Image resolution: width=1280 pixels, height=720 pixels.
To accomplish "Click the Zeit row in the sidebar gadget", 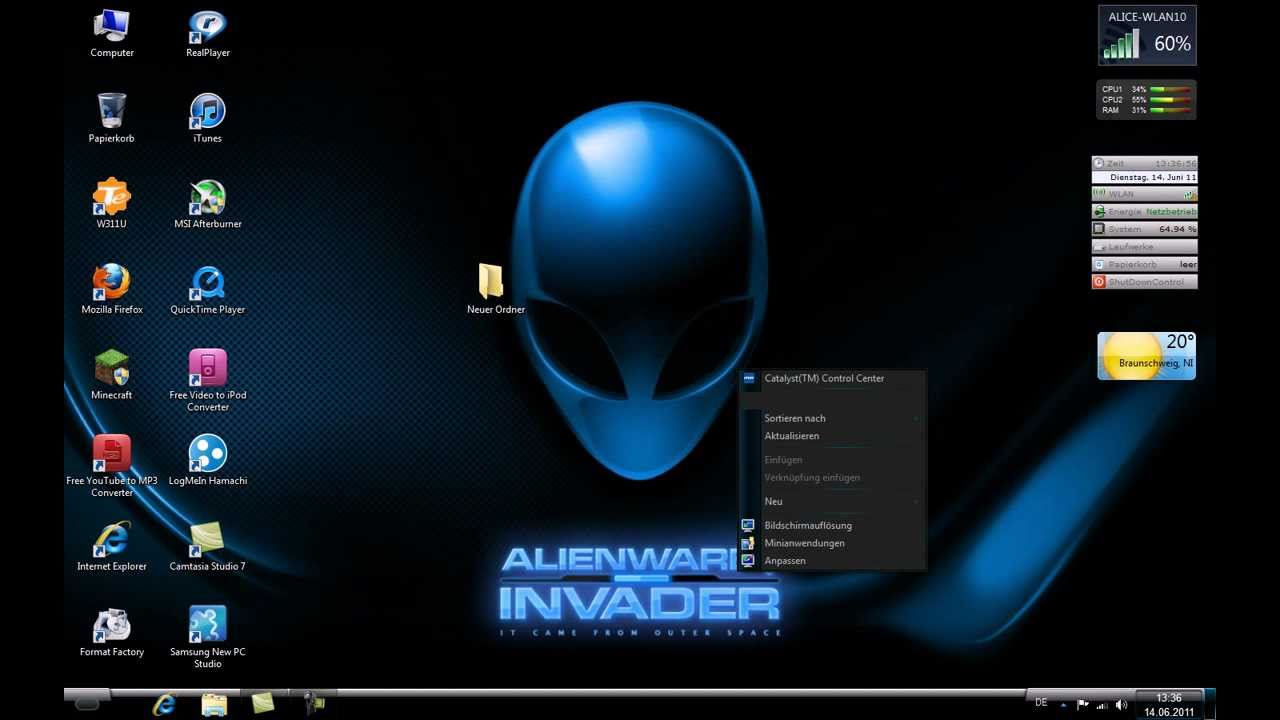I will [x=1144, y=163].
